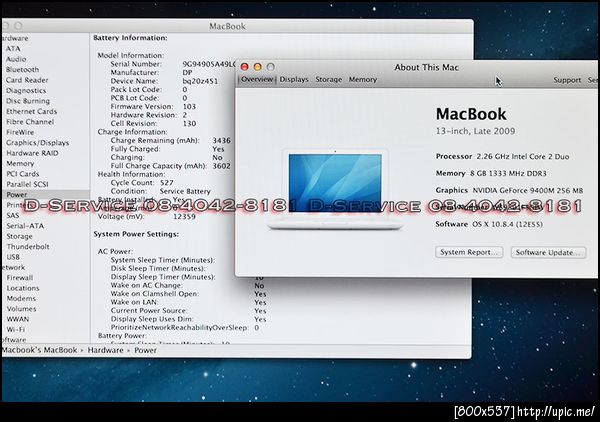The width and height of the screenshot is (600, 422).
Task: Click the Firmware Version value 103
Action: (x=189, y=106)
